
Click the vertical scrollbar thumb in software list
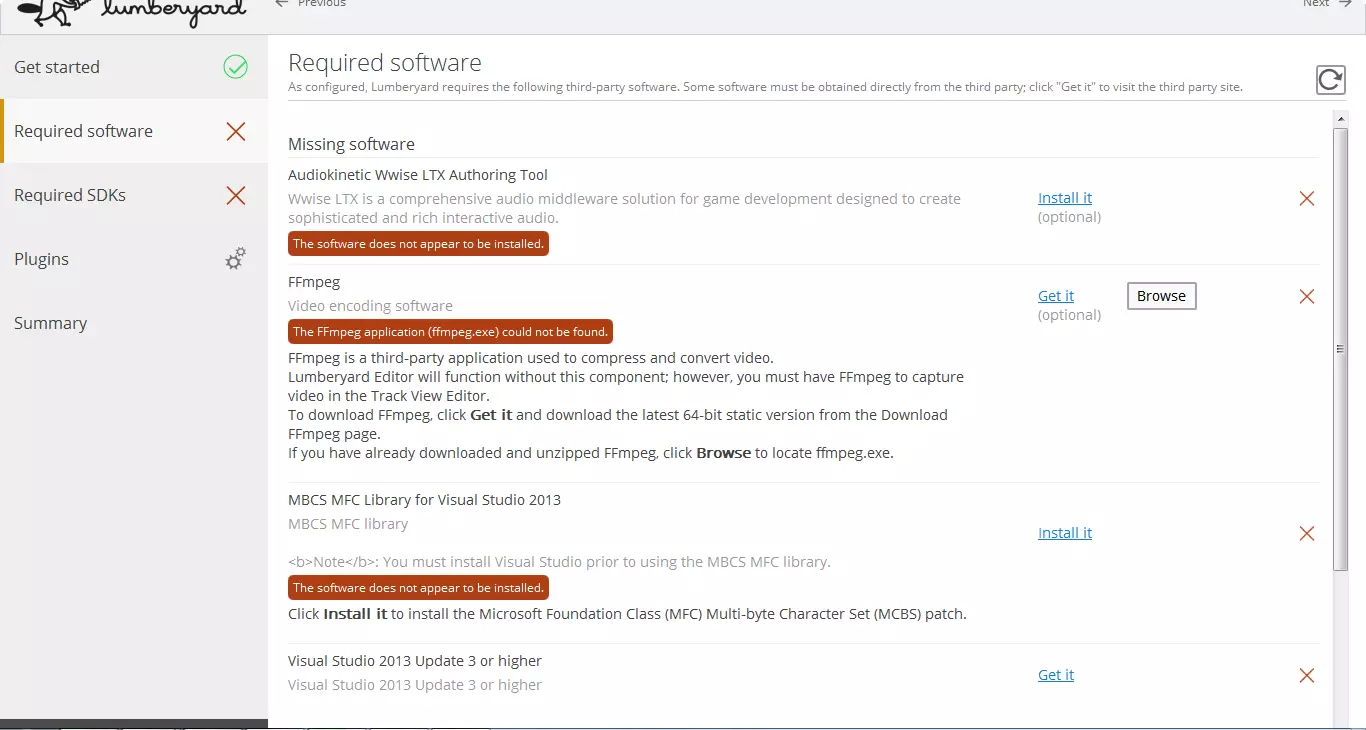[1340, 348]
